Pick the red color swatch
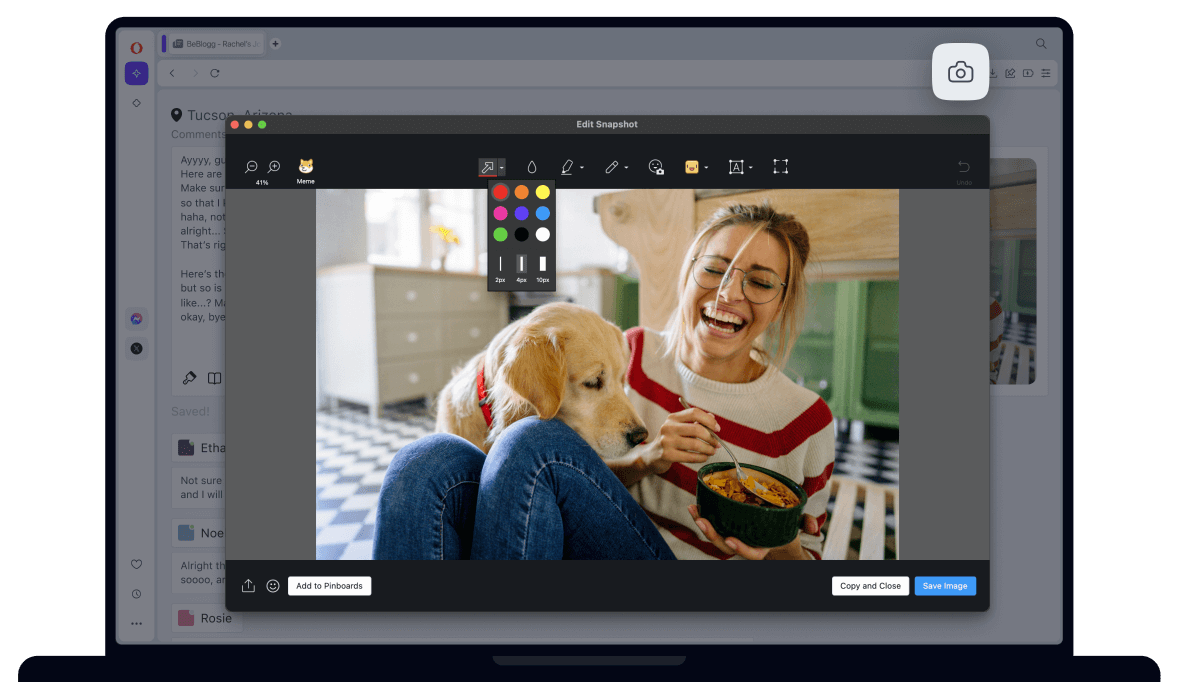This screenshot has height=682, width=1180. point(500,193)
